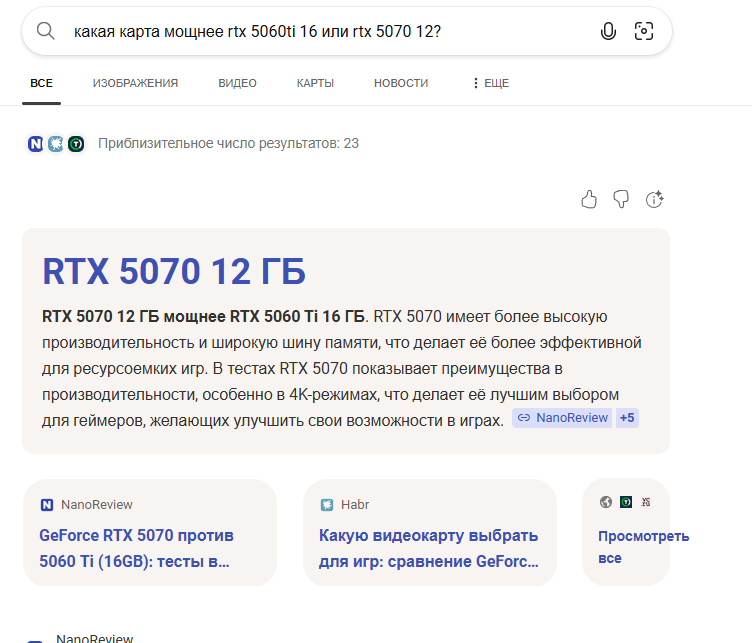Click the green circle source icon near results count
Image resolution: width=752 pixels, height=643 pixels.
click(76, 143)
